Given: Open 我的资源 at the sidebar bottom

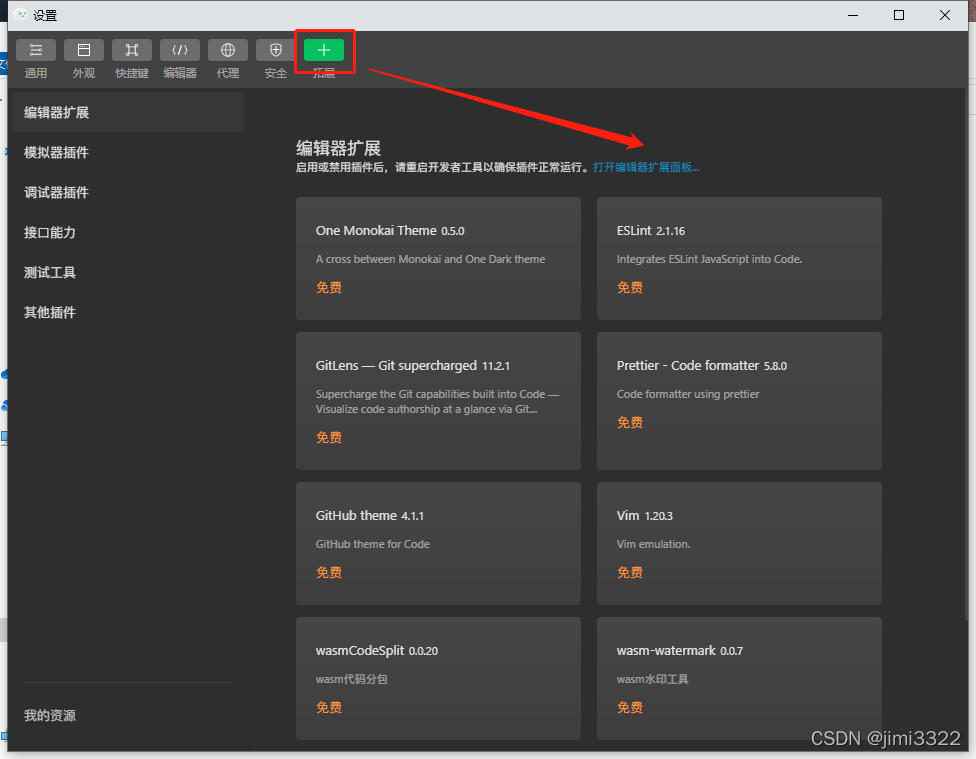Looking at the screenshot, I should click(50, 715).
